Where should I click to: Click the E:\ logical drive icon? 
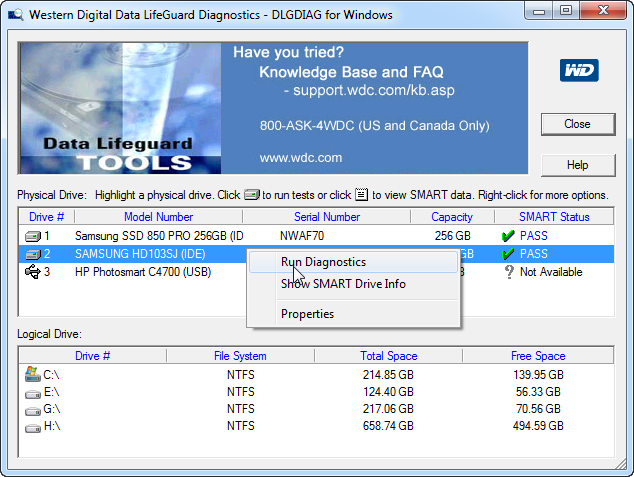pyautogui.click(x=33, y=393)
